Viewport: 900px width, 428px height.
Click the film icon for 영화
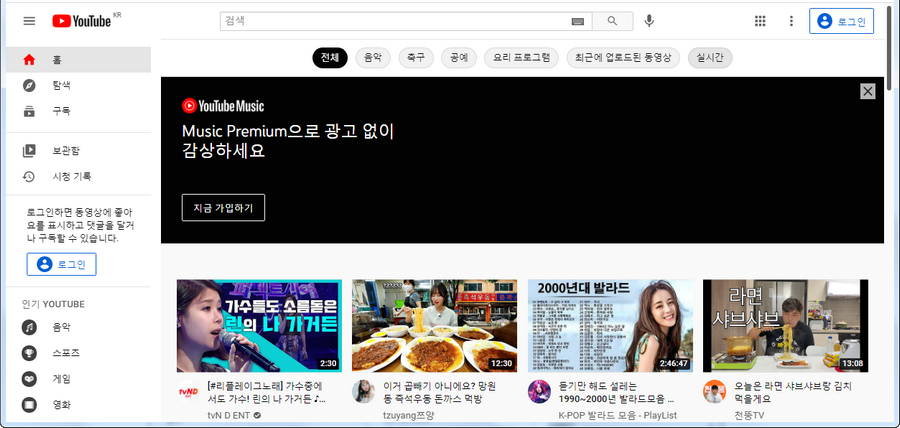(x=29, y=404)
